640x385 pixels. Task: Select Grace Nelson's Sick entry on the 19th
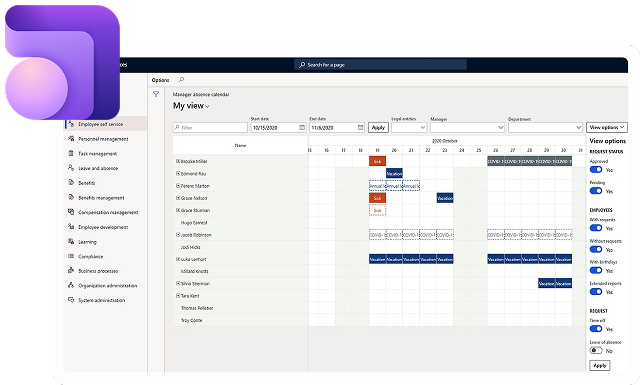pyautogui.click(x=378, y=198)
